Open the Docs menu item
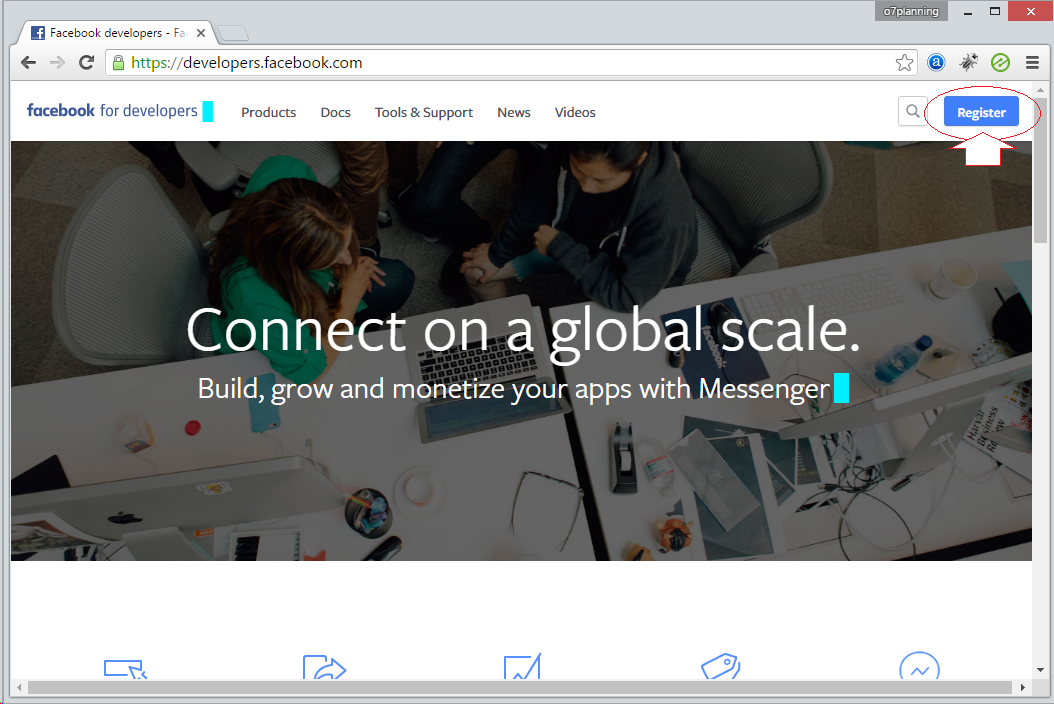 pyautogui.click(x=335, y=112)
